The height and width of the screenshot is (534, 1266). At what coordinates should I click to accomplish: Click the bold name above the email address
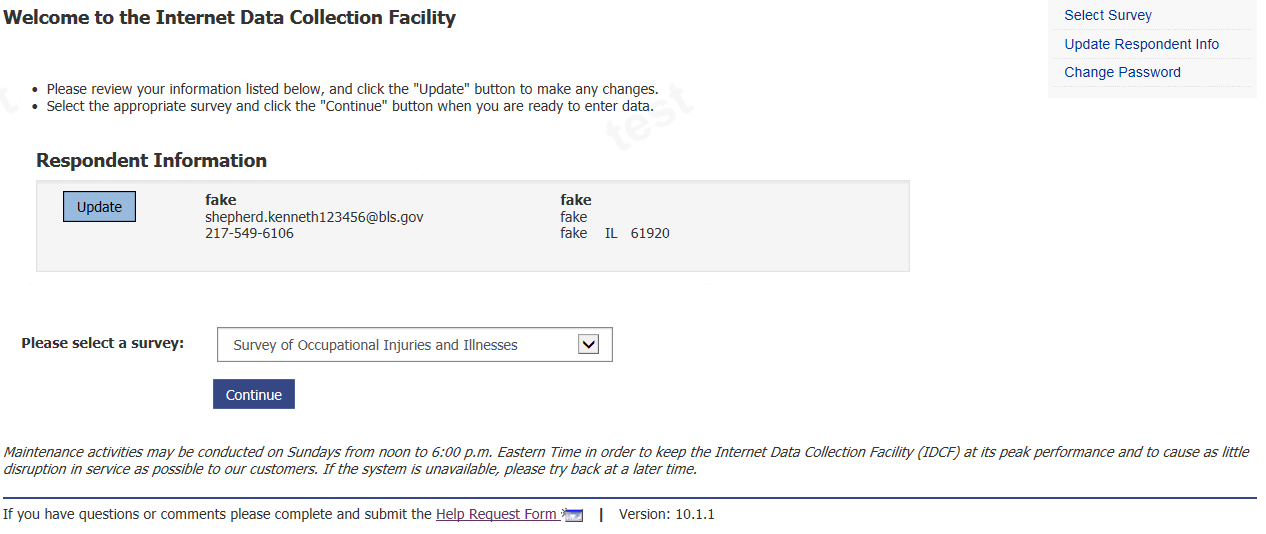[x=221, y=200]
